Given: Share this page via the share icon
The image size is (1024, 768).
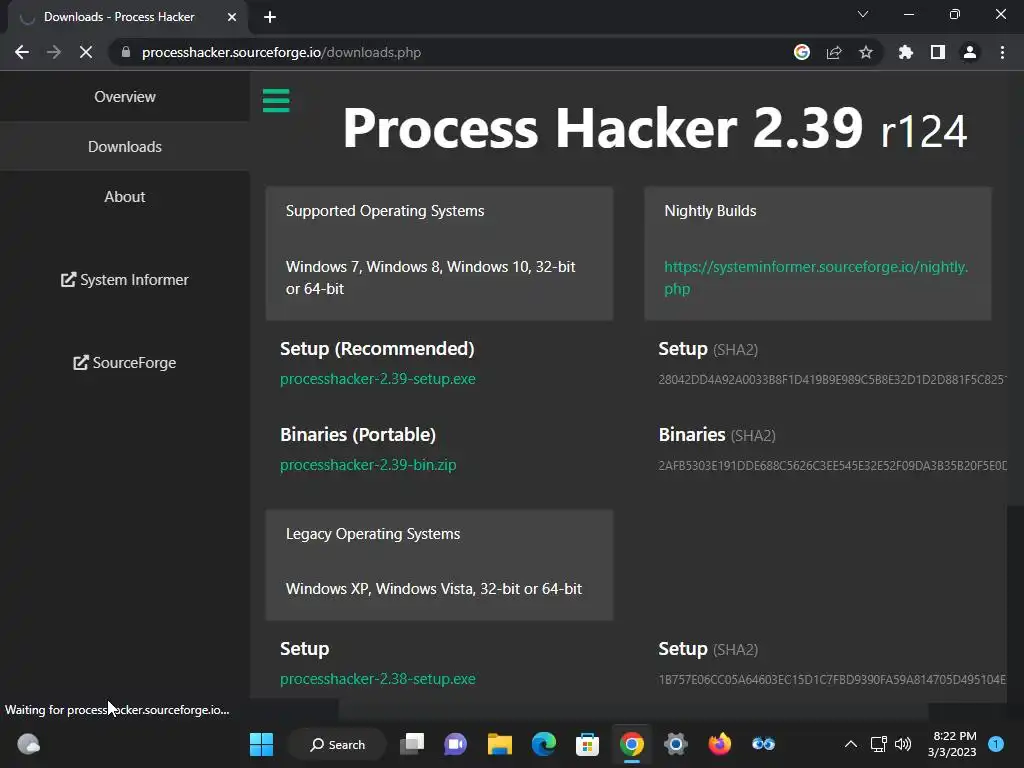Looking at the screenshot, I should (x=834, y=52).
